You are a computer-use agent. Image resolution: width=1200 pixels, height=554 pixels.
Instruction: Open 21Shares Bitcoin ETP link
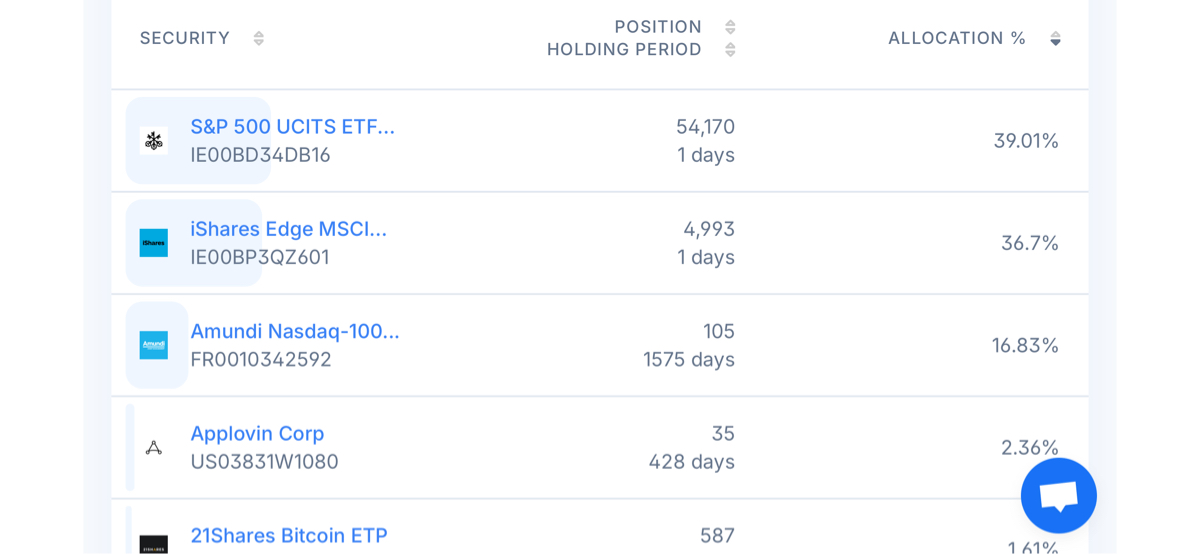[x=288, y=535]
